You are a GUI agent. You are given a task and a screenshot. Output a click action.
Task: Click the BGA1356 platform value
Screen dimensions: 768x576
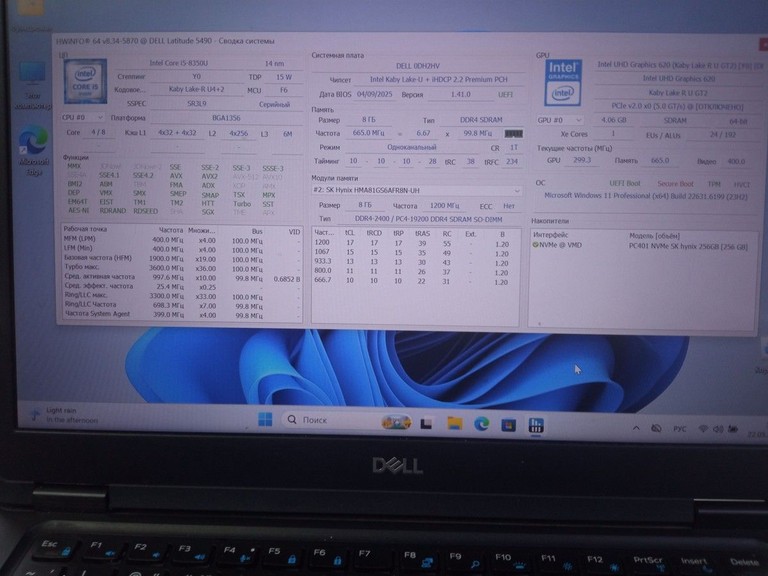[226, 118]
